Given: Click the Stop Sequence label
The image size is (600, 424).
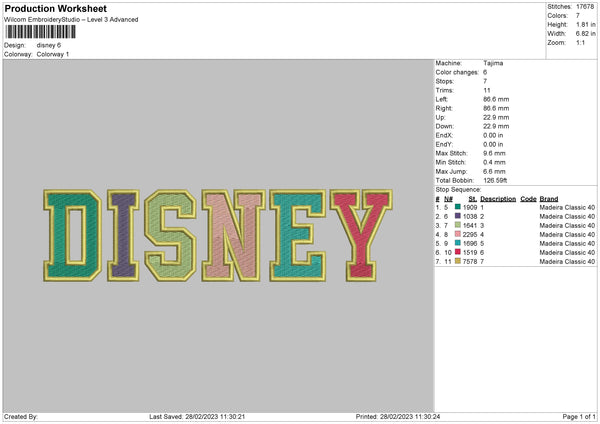Looking at the screenshot, I should coord(458,190).
